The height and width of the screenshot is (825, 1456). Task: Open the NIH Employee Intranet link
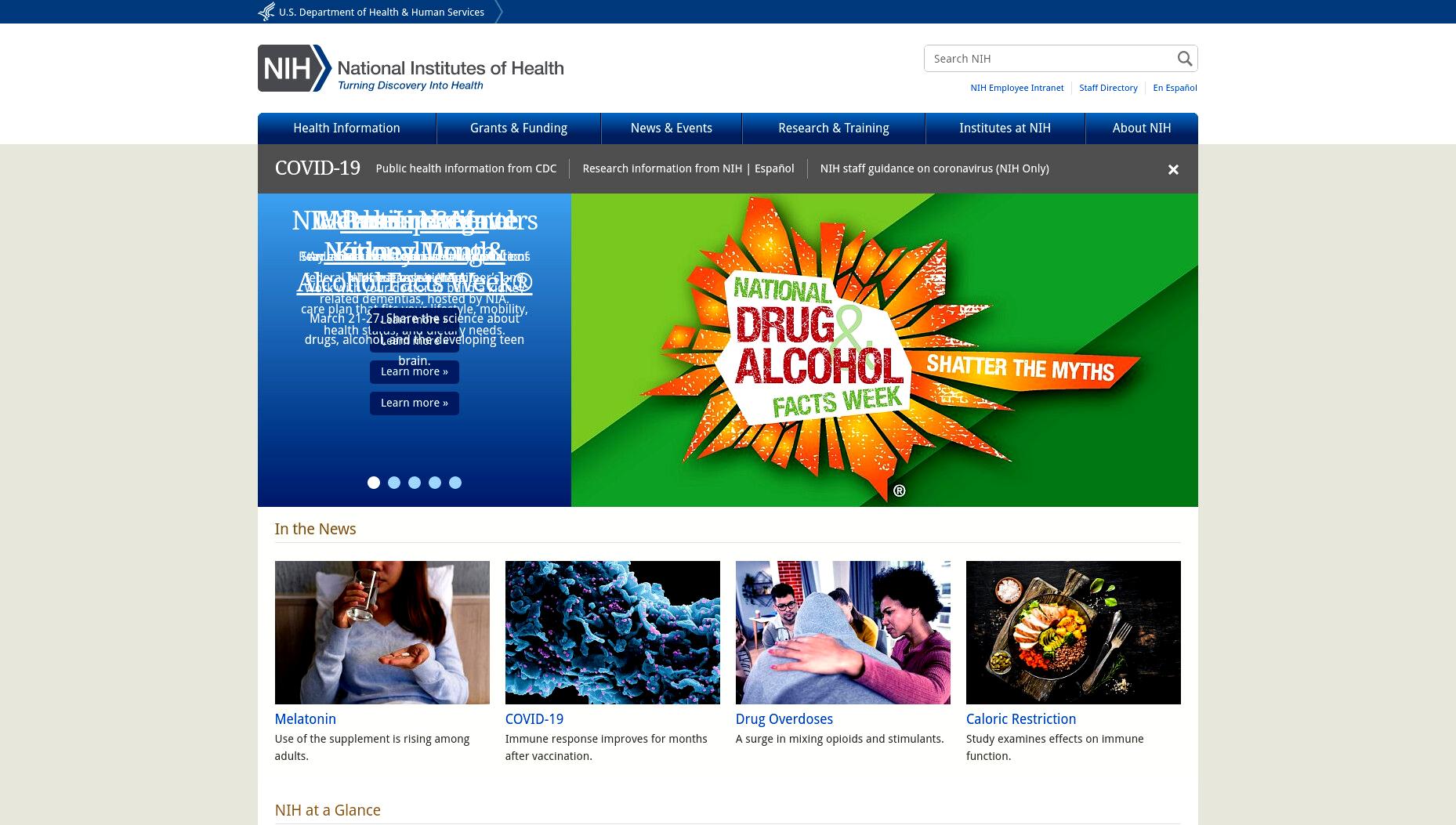pyautogui.click(x=1017, y=88)
